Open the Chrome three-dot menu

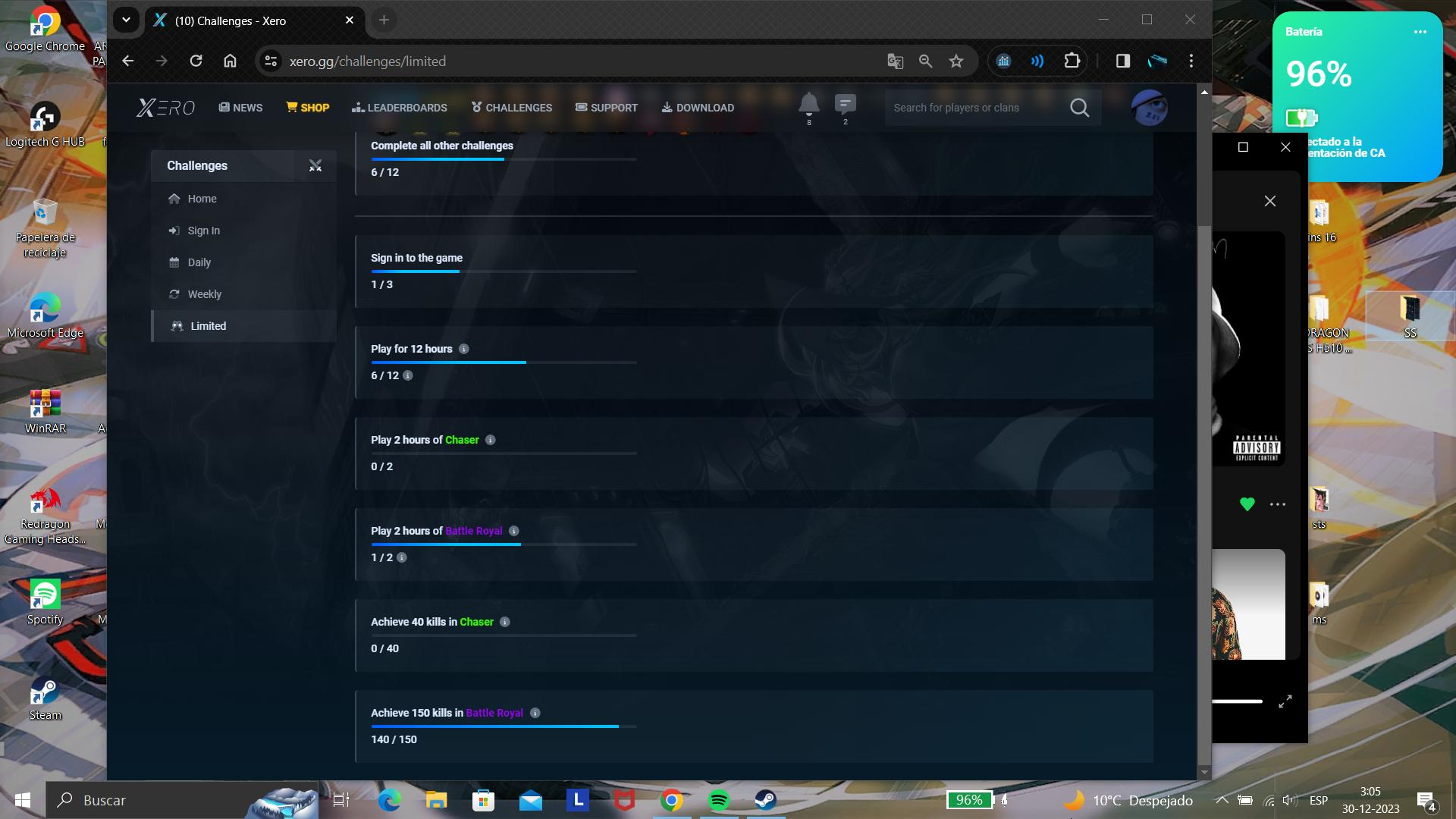point(1191,61)
